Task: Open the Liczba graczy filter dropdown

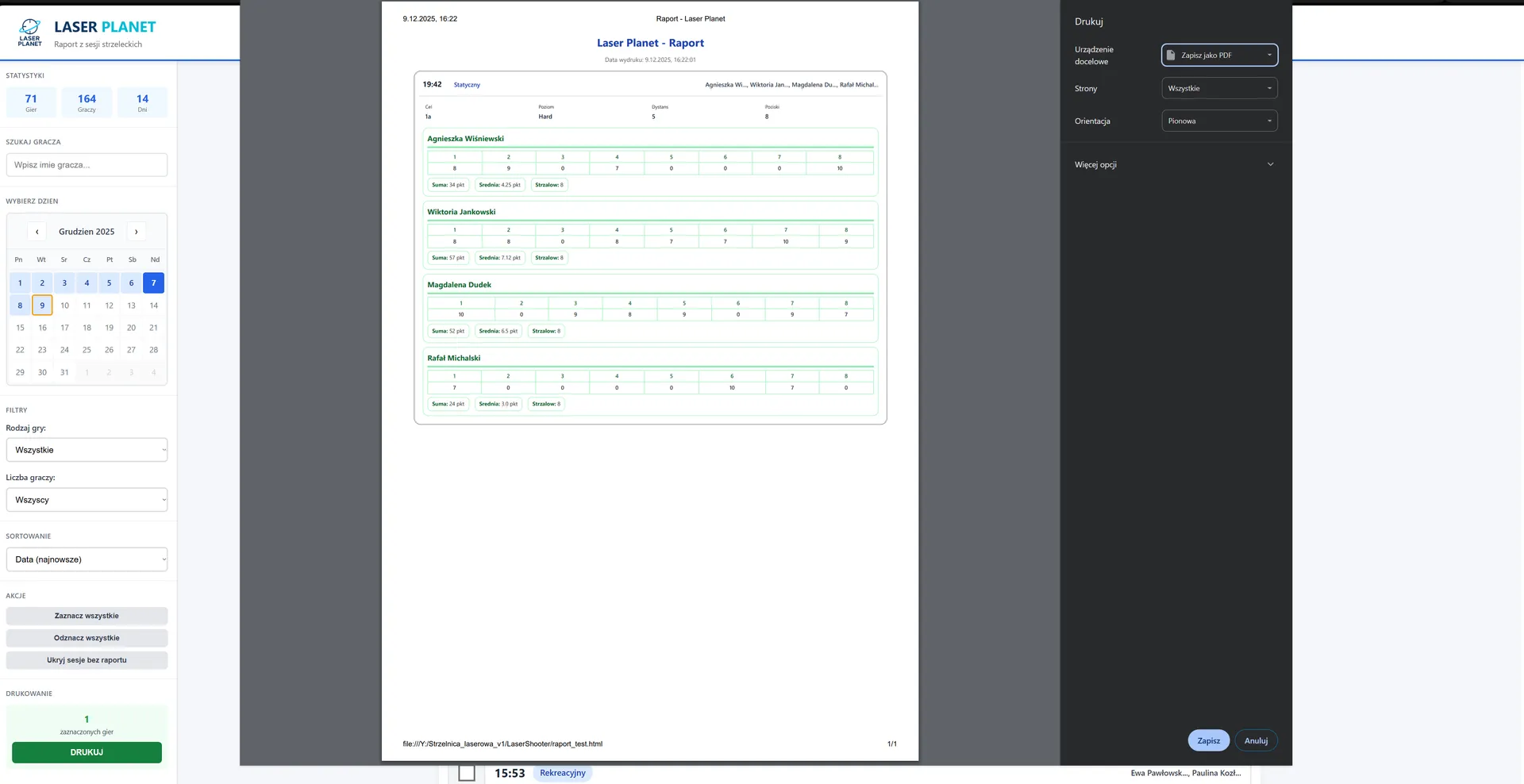Action: coord(87,500)
